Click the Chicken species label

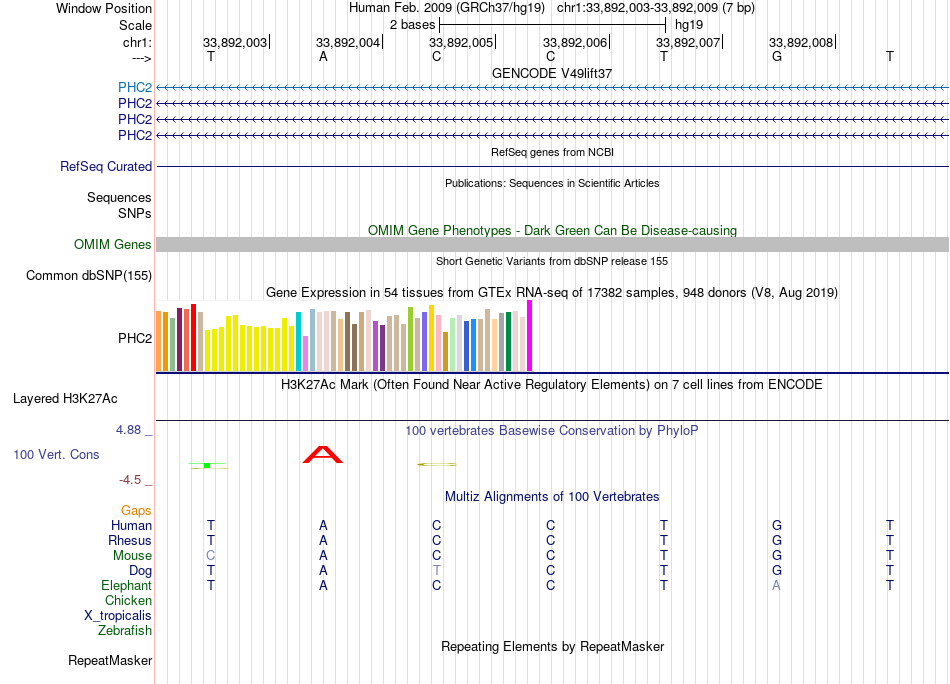point(128,600)
